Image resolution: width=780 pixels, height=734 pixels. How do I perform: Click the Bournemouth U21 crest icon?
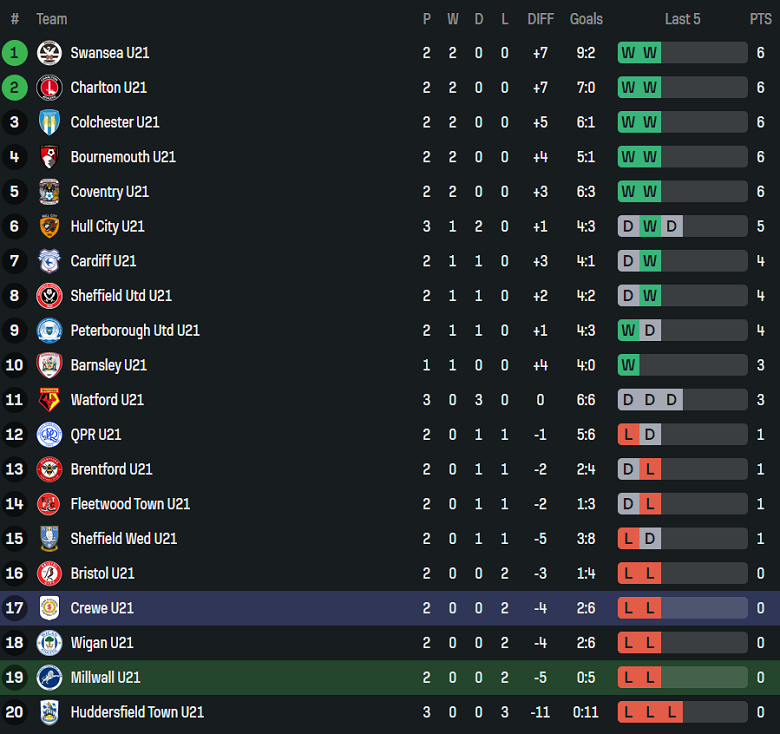tap(49, 157)
